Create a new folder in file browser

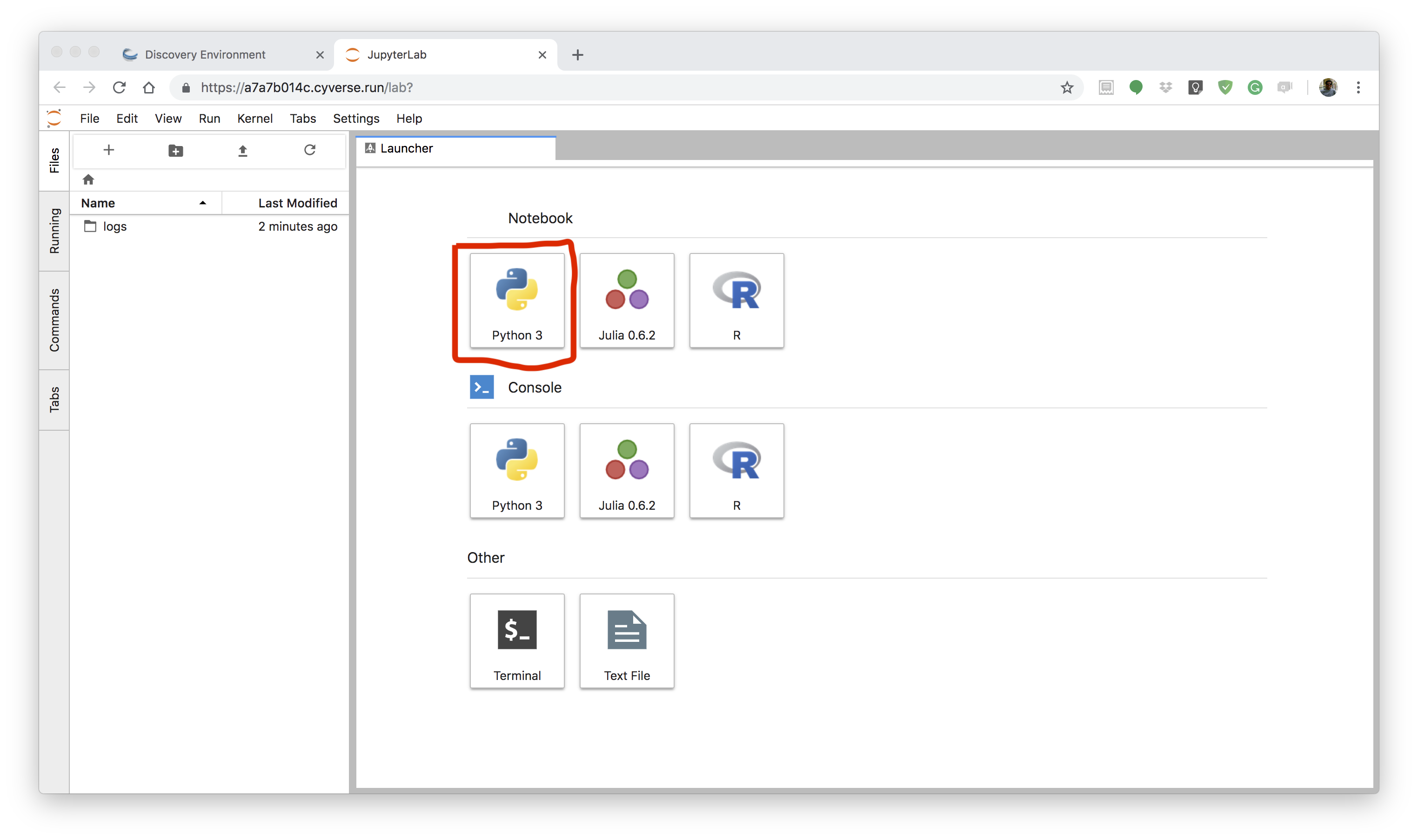click(175, 150)
